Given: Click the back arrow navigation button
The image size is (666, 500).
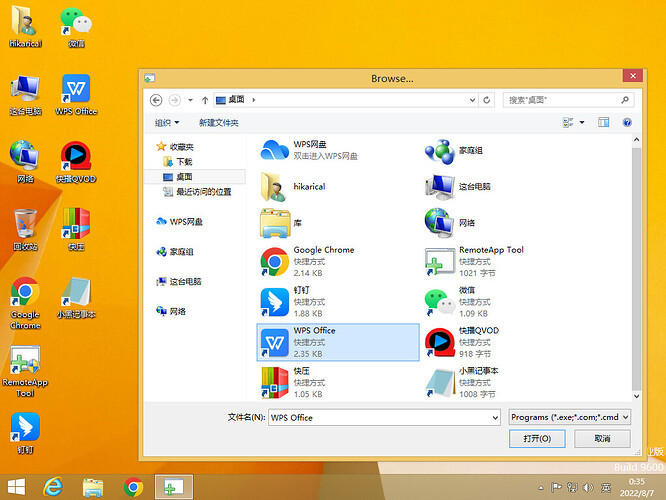Looking at the screenshot, I should click(x=156, y=100).
